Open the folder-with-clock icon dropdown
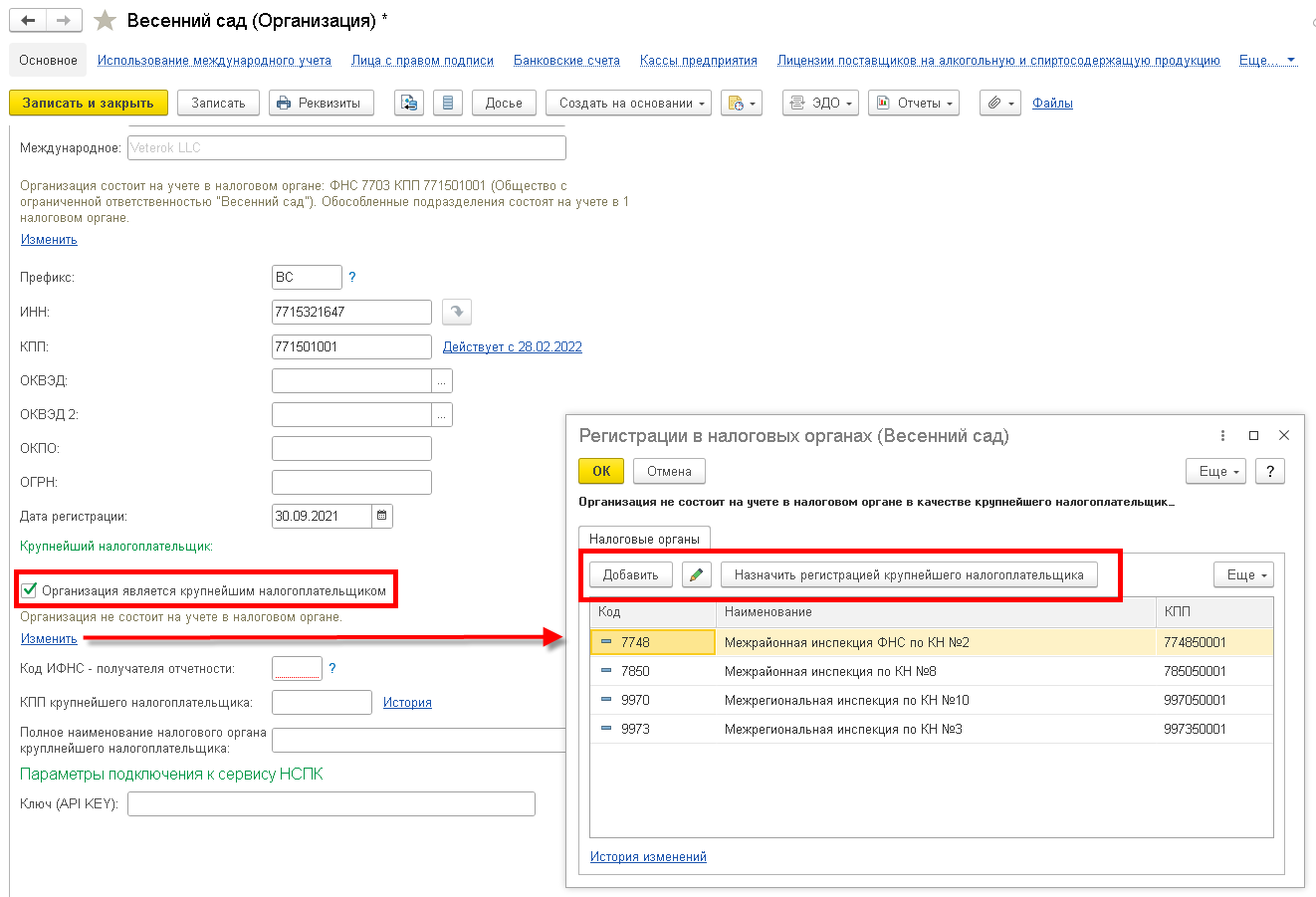 click(x=742, y=103)
